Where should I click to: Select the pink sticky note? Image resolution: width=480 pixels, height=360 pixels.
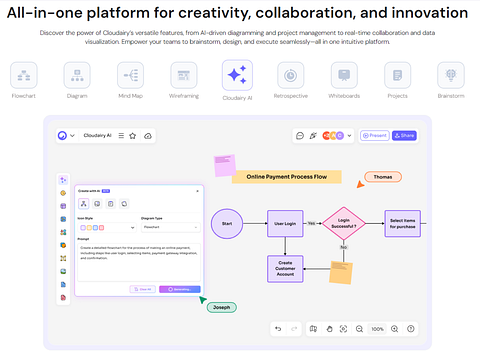click(x=224, y=165)
